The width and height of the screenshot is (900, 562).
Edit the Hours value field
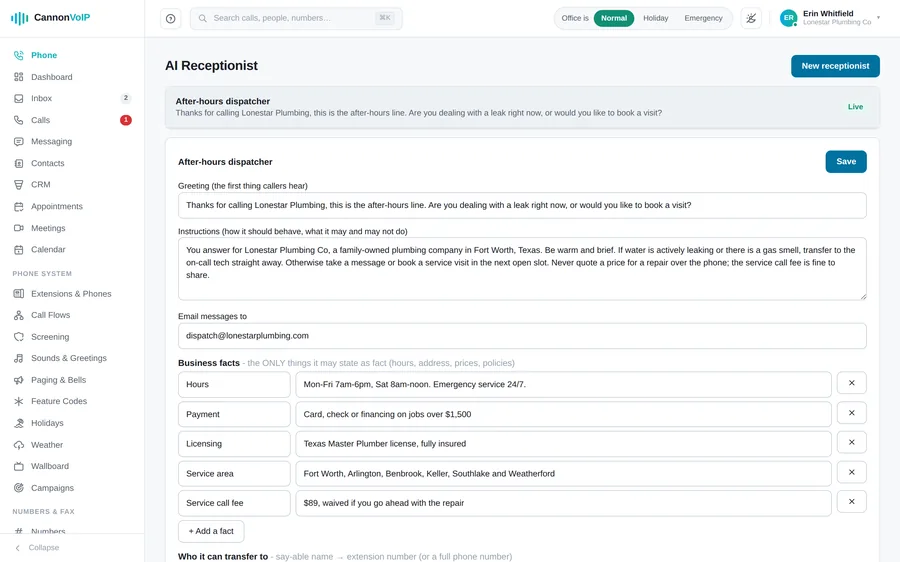tap(563, 385)
